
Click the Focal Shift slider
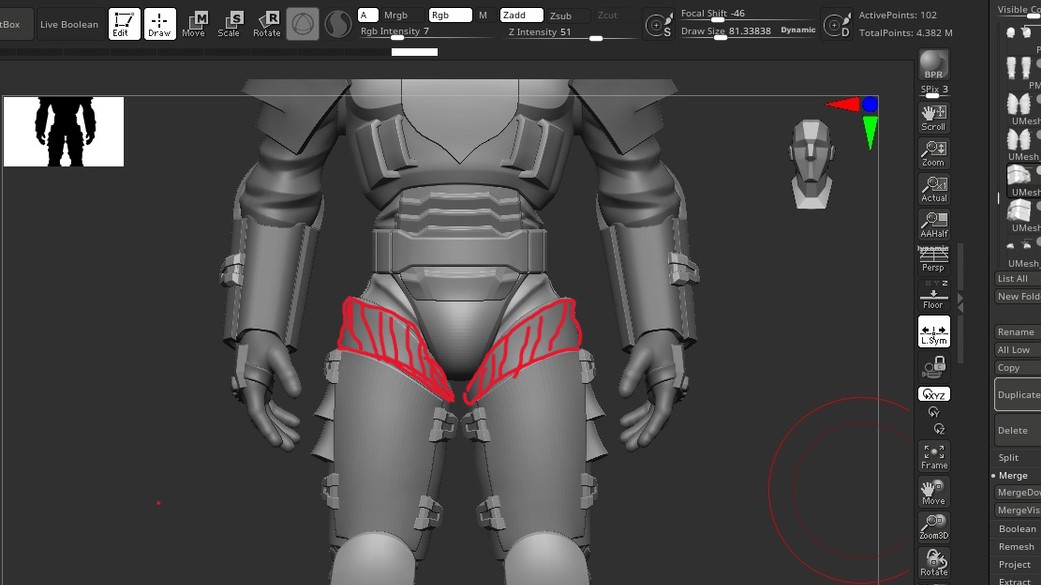coord(746,14)
